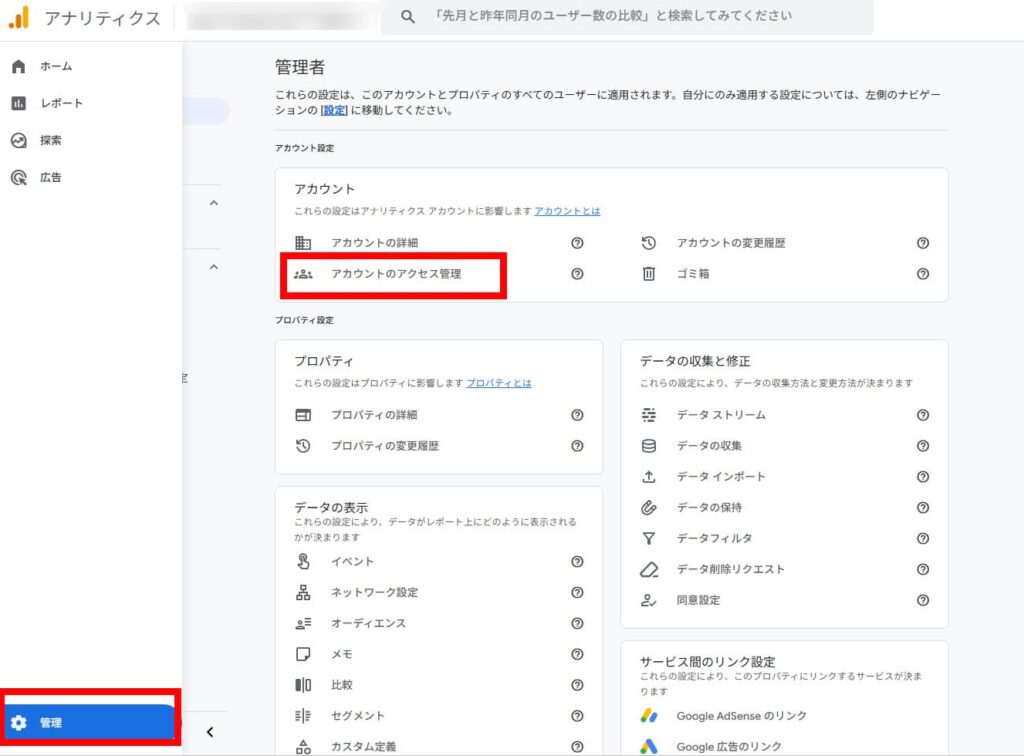This screenshot has width=1024, height=756.
Task: Click the 探索 explore icon
Action: click(x=18, y=141)
